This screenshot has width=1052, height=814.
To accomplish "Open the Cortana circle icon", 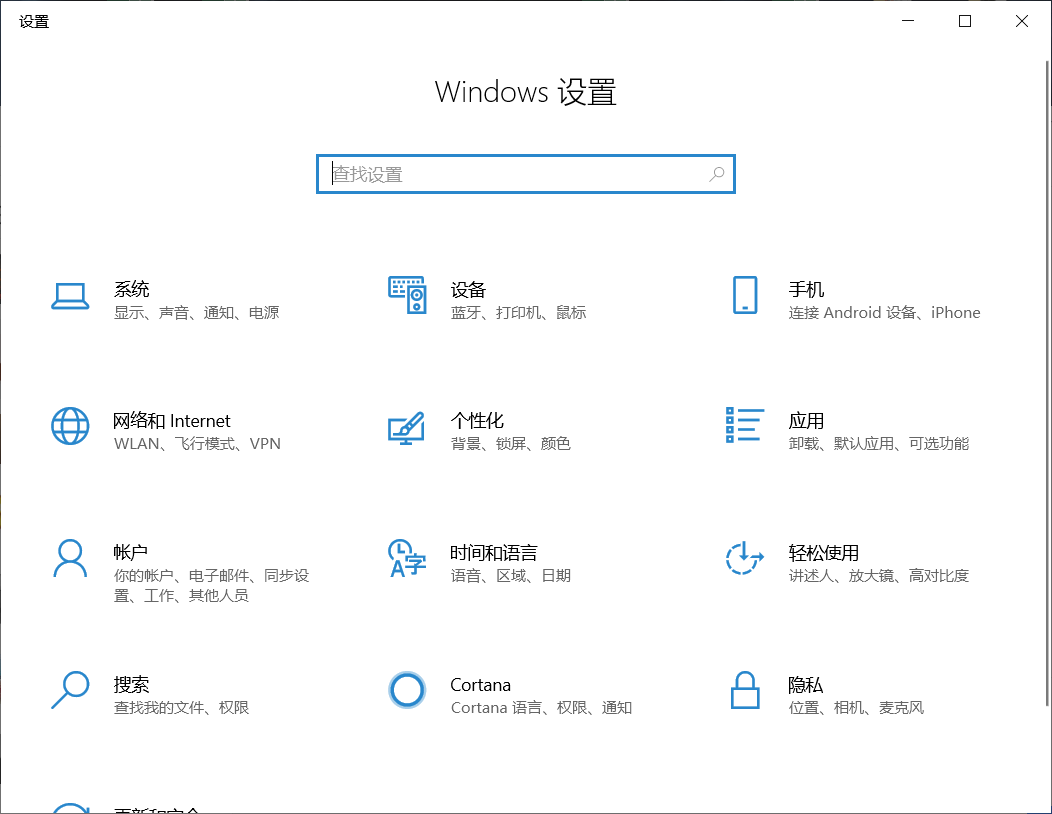I will pyautogui.click(x=407, y=690).
